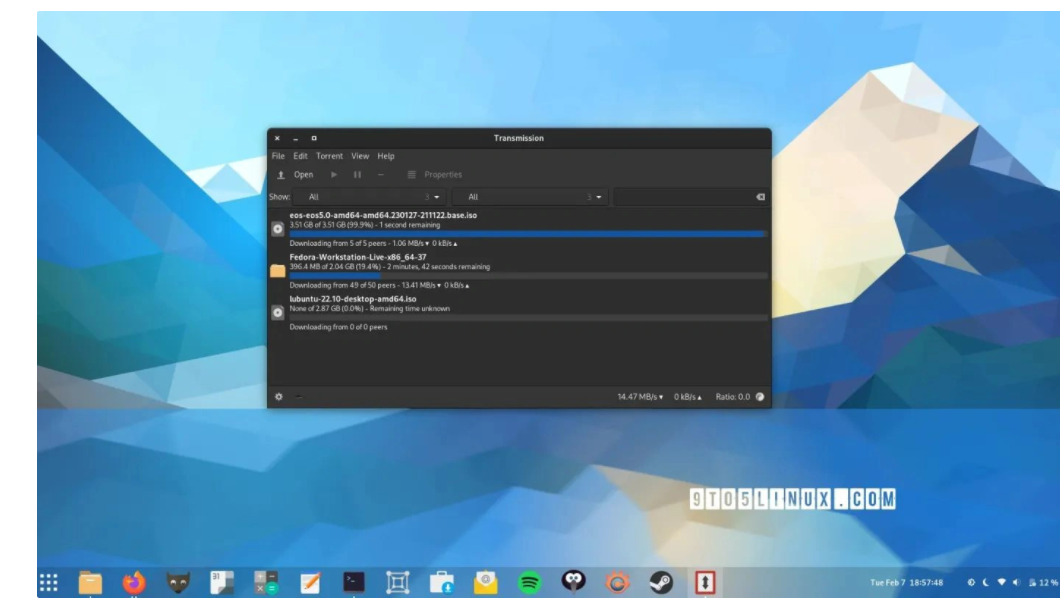Click the status bar 0 kB/s upload speed
Image resolution: width=1060 pixels, height=610 pixels.
688,397
